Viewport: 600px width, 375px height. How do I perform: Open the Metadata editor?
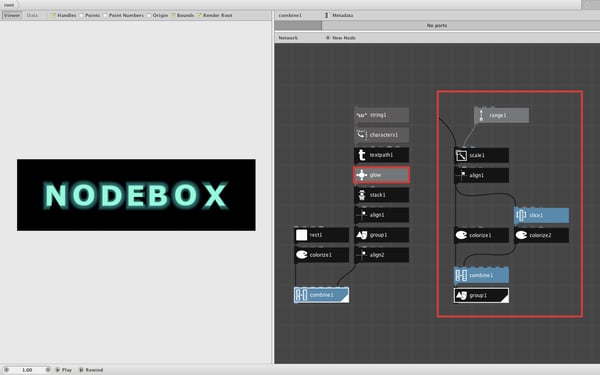point(339,15)
